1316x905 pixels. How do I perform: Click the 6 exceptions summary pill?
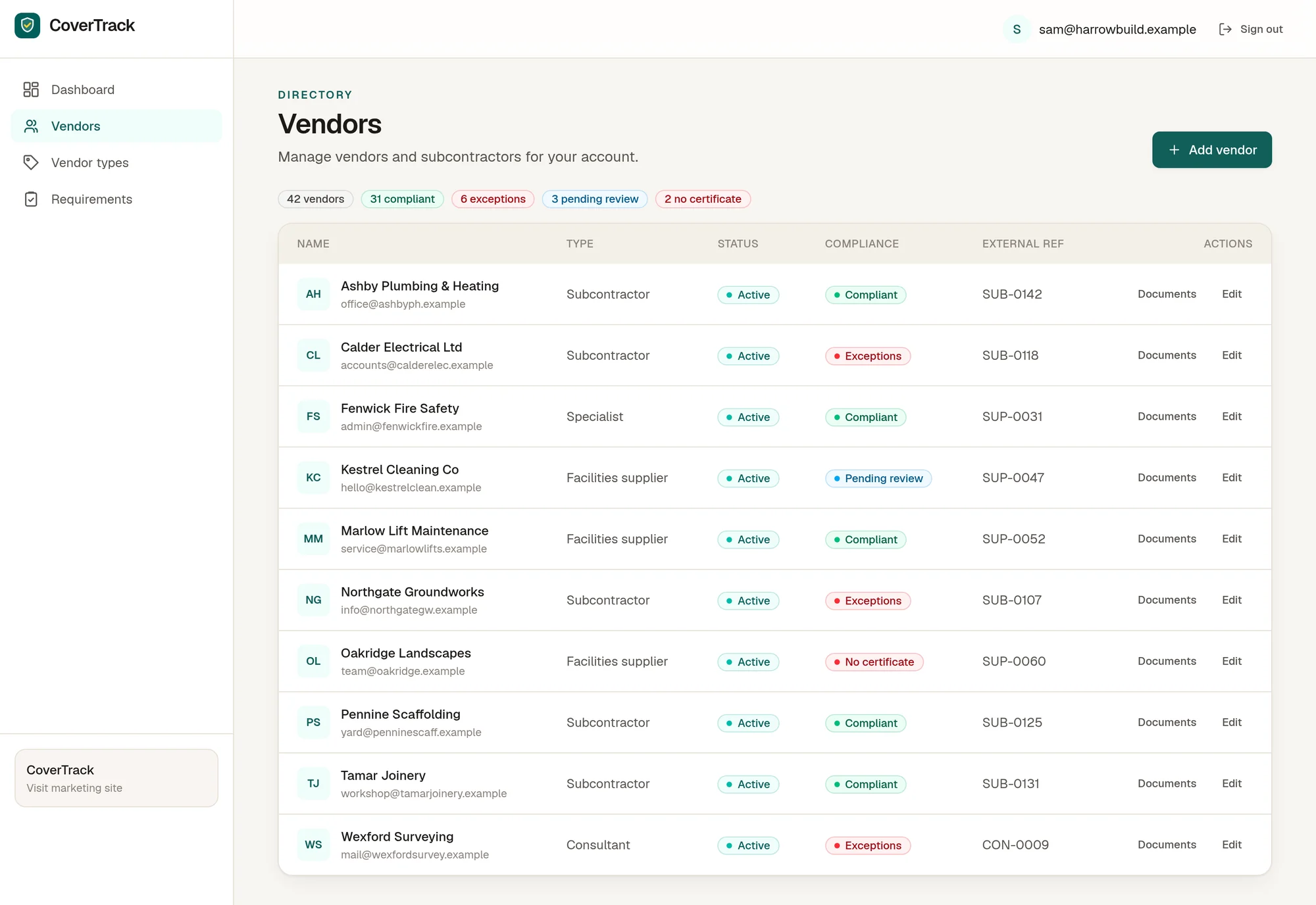pyautogui.click(x=493, y=199)
